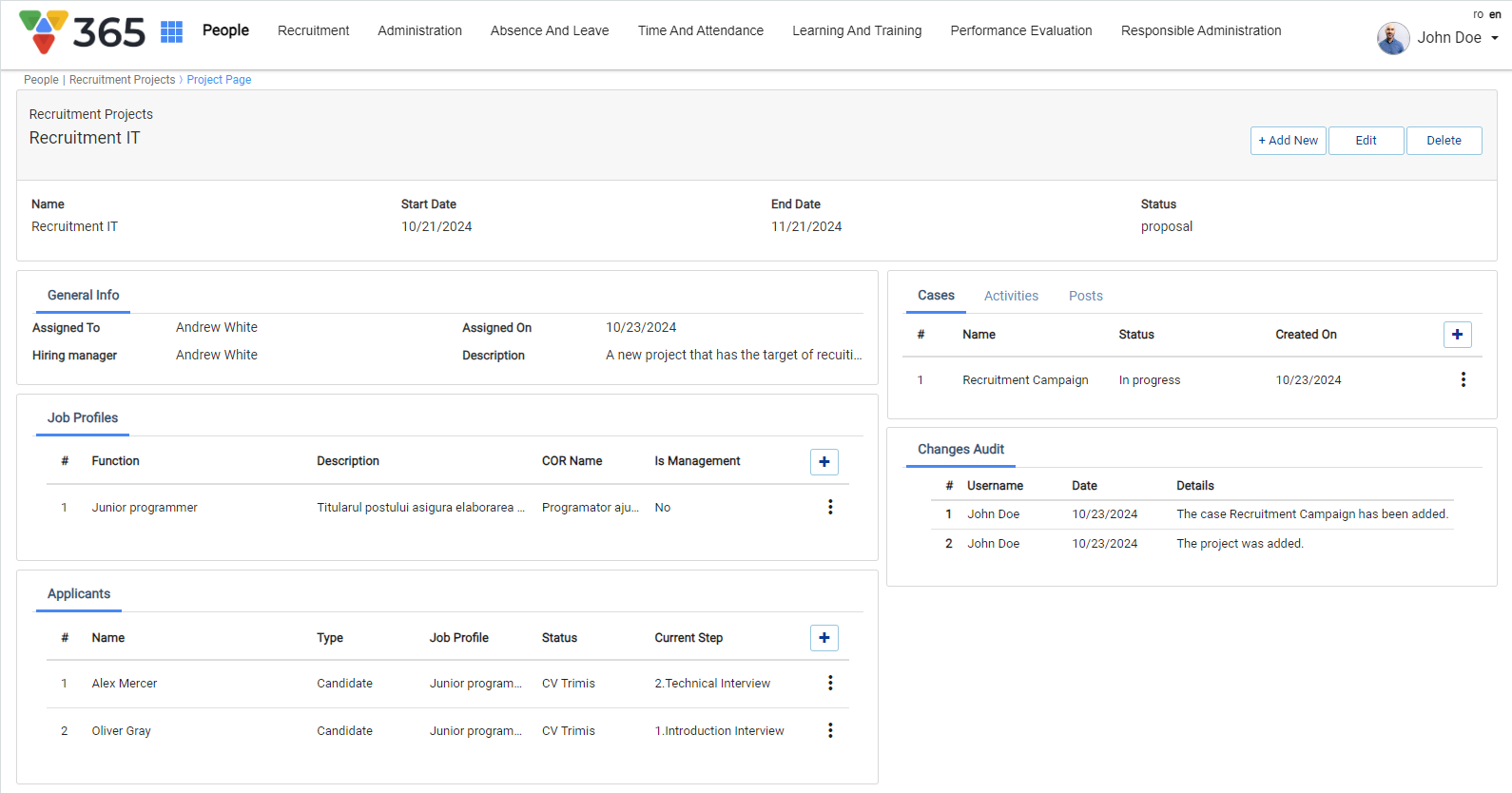The height and width of the screenshot is (793, 1512).
Task: Click the 365 logo icon
Action: (x=44, y=31)
